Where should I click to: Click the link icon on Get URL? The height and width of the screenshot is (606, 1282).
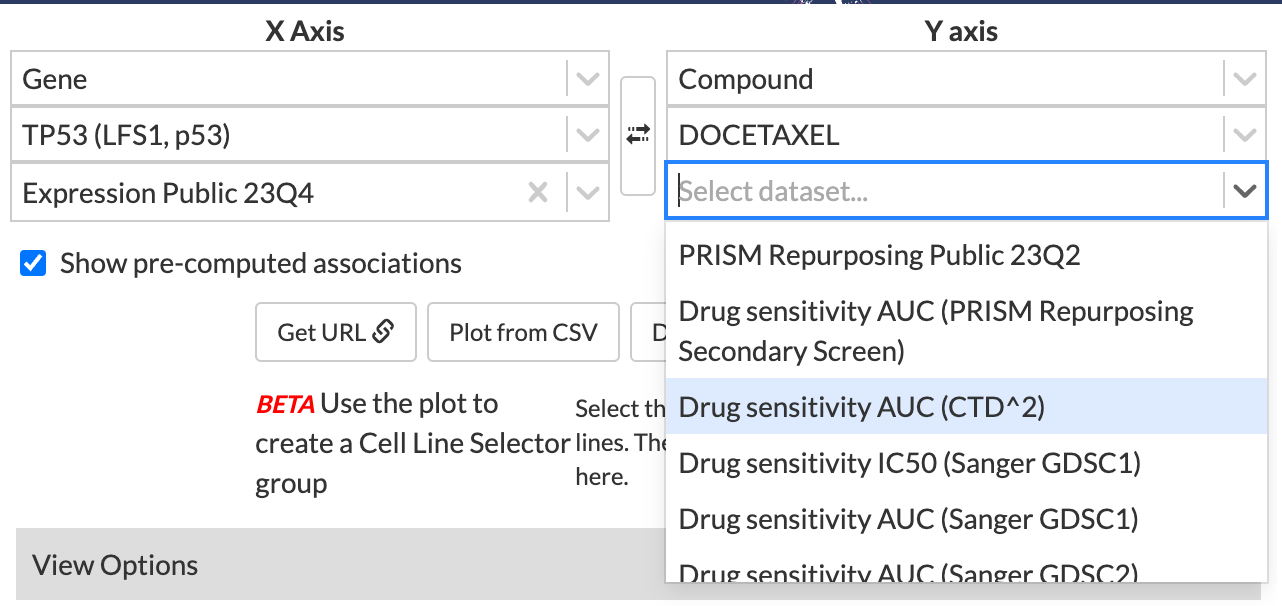click(x=383, y=332)
